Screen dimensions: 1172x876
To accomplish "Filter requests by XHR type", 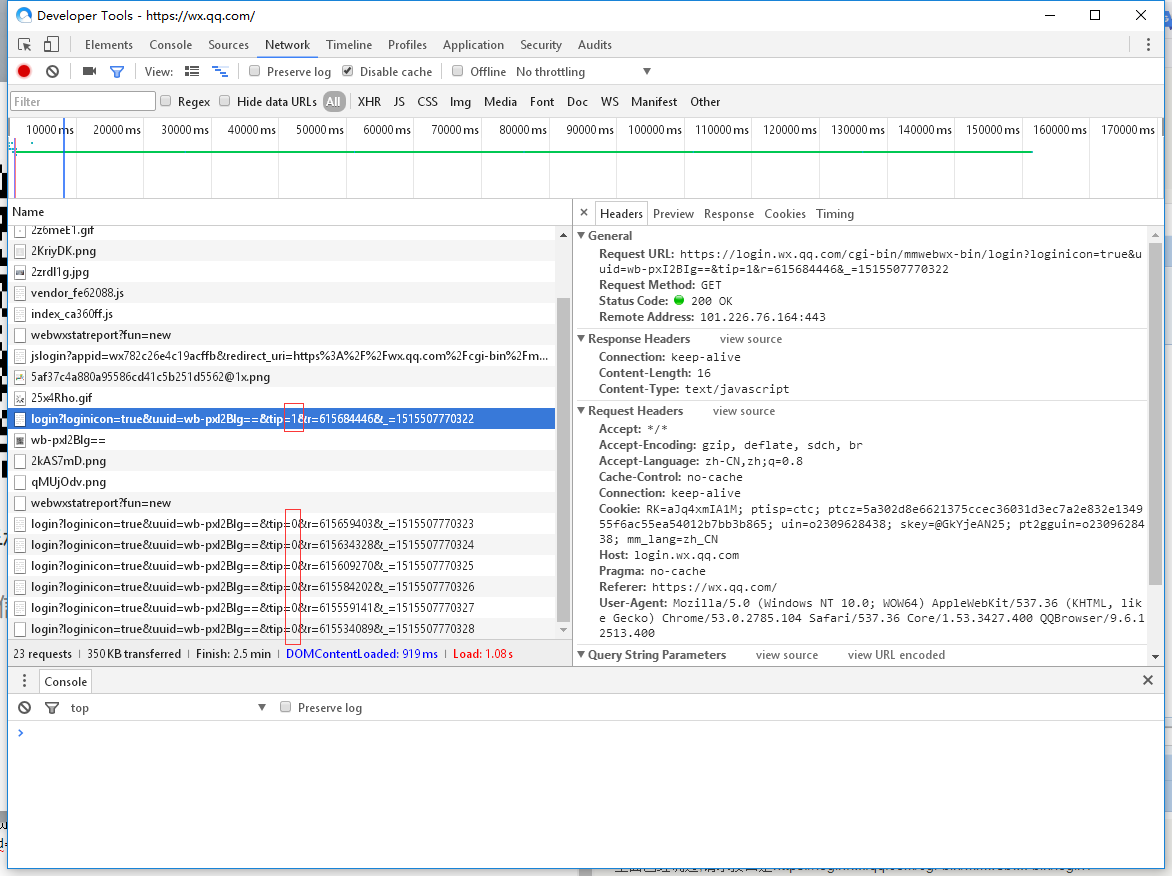I will coord(369,102).
